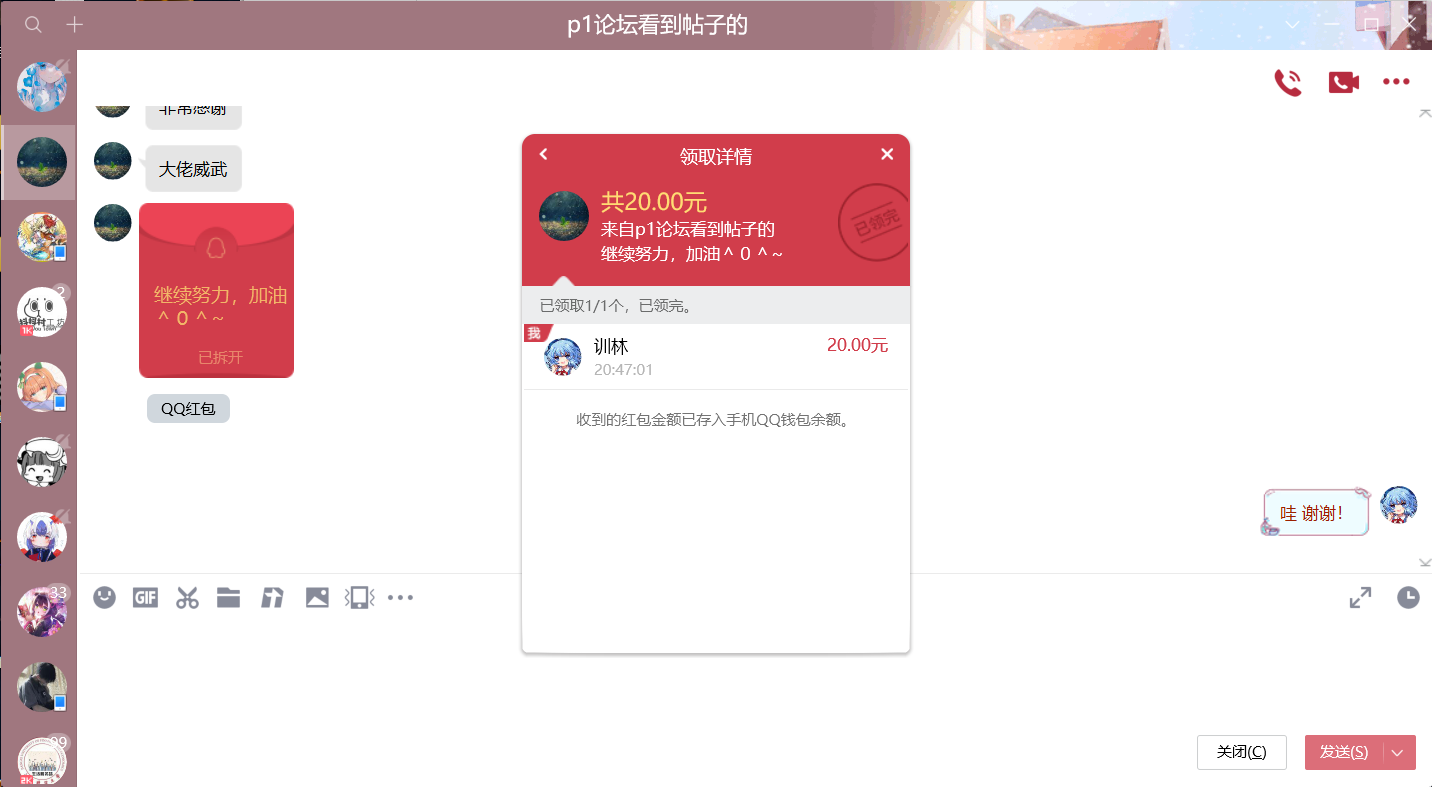
Task: Send a file using the folder icon
Action: pyautogui.click(x=229, y=598)
